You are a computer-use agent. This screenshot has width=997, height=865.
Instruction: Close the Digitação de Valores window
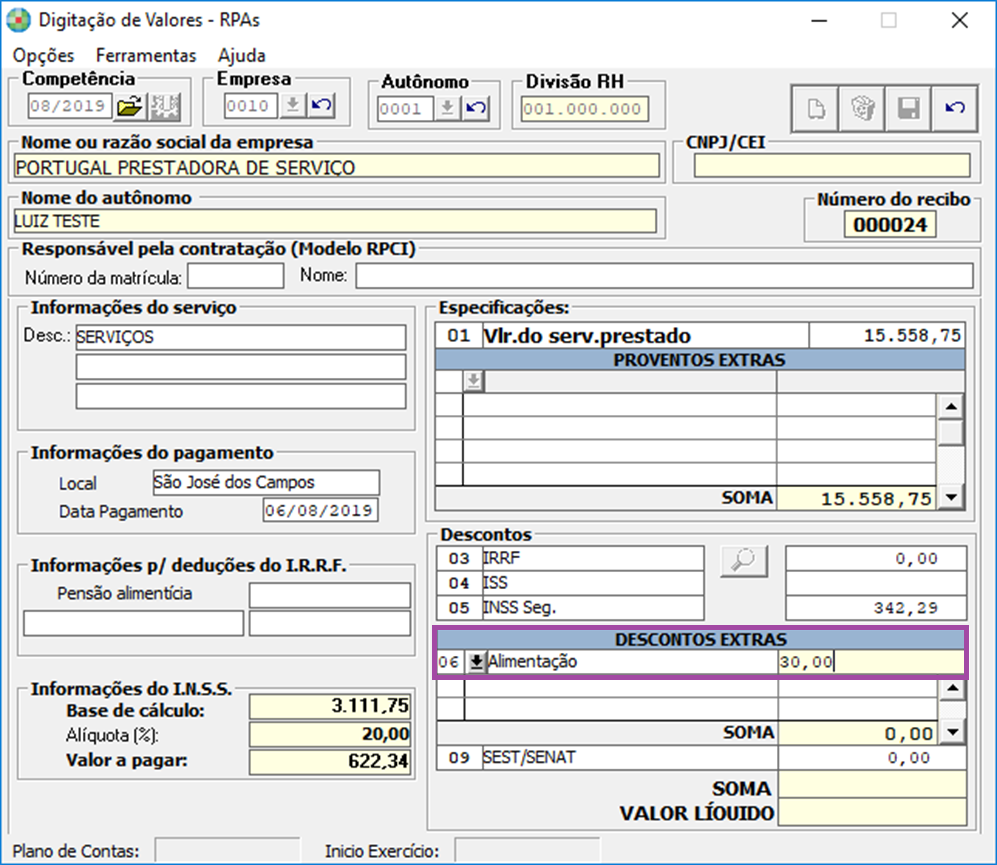[x=959, y=20]
